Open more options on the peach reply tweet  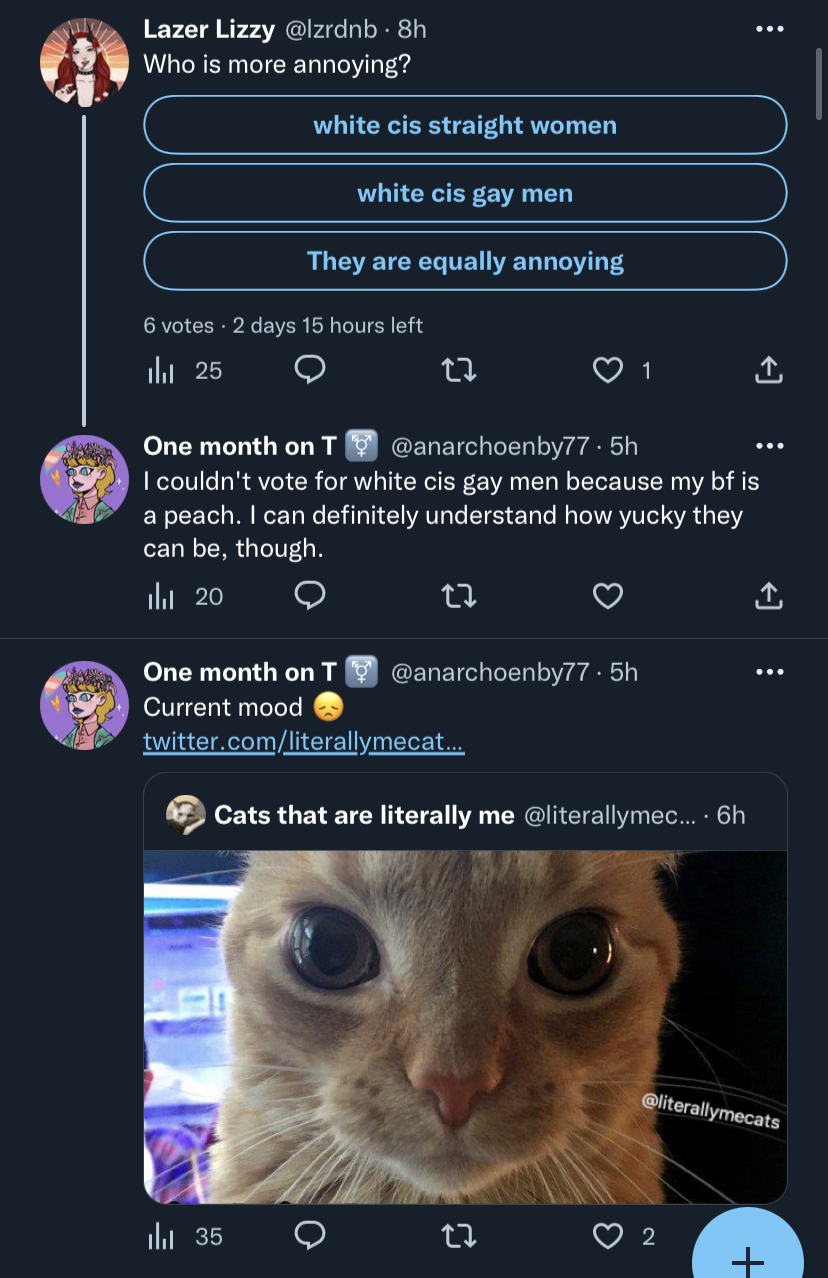click(x=770, y=446)
